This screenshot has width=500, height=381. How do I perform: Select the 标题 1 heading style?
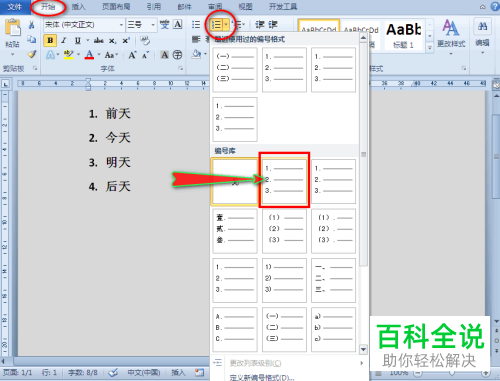tap(404, 35)
